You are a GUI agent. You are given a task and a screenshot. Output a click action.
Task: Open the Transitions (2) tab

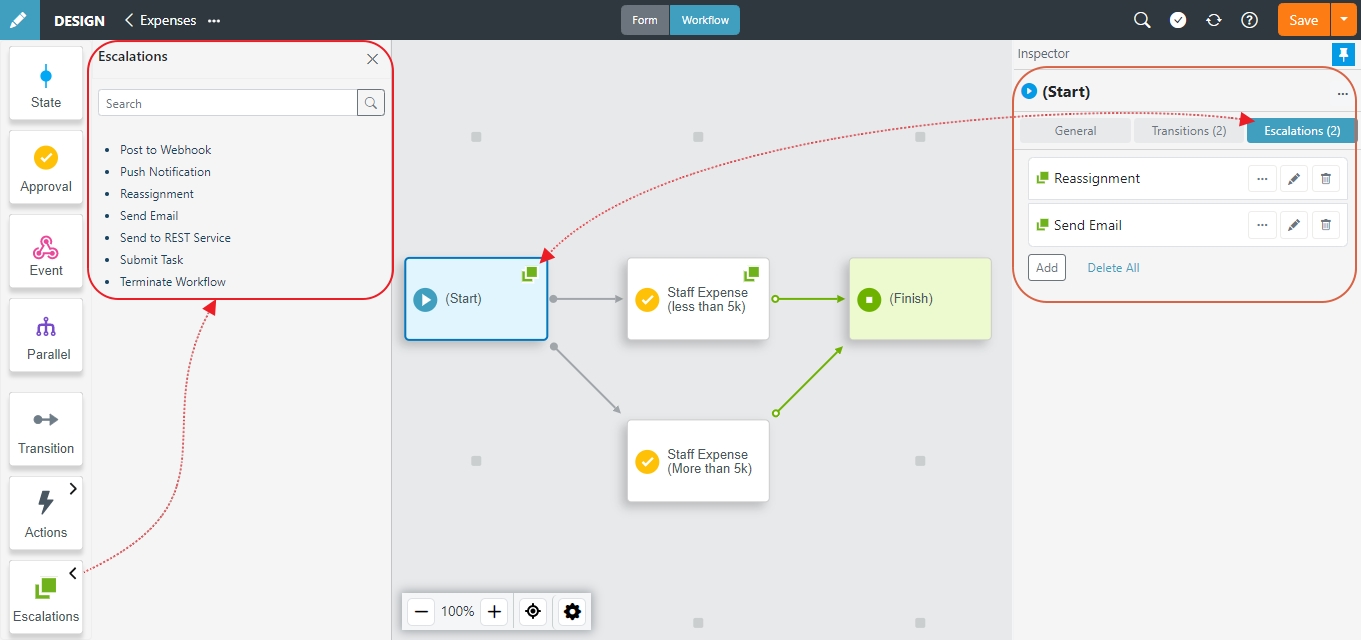click(x=1189, y=131)
